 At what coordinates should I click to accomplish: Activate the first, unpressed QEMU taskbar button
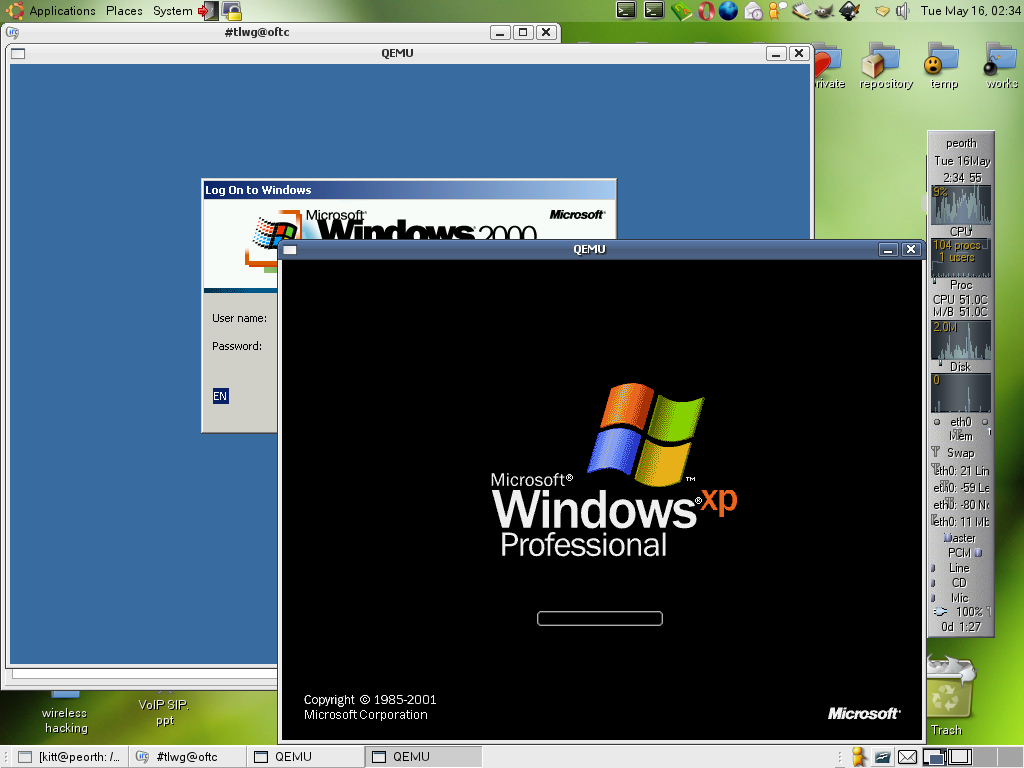click(x=305, y=757)
